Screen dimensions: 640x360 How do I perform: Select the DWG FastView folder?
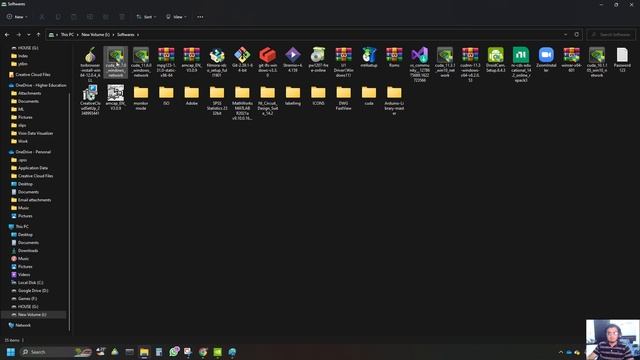point(343,98)
